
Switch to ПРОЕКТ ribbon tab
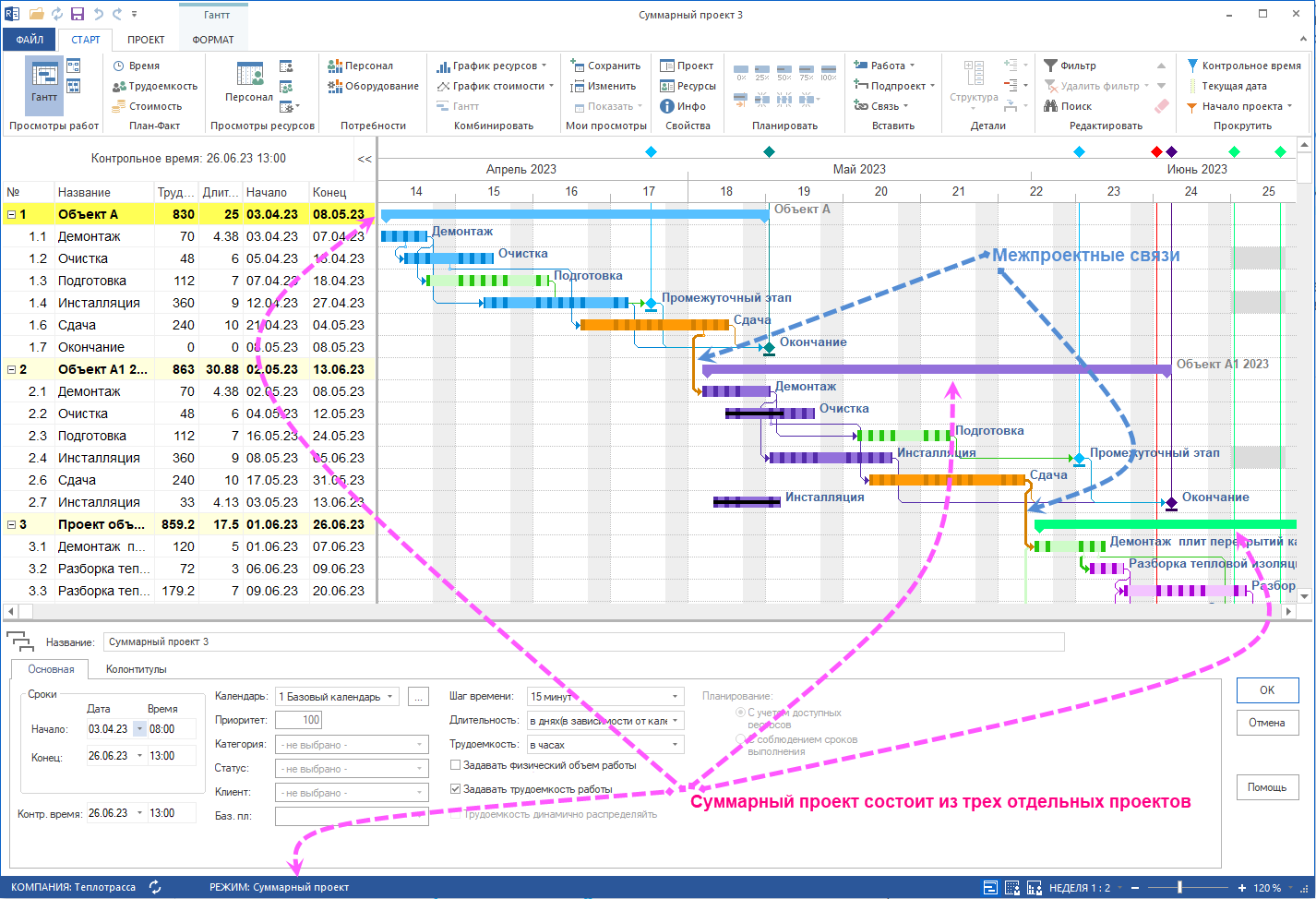pyautogui.click(x=146, y=40)
